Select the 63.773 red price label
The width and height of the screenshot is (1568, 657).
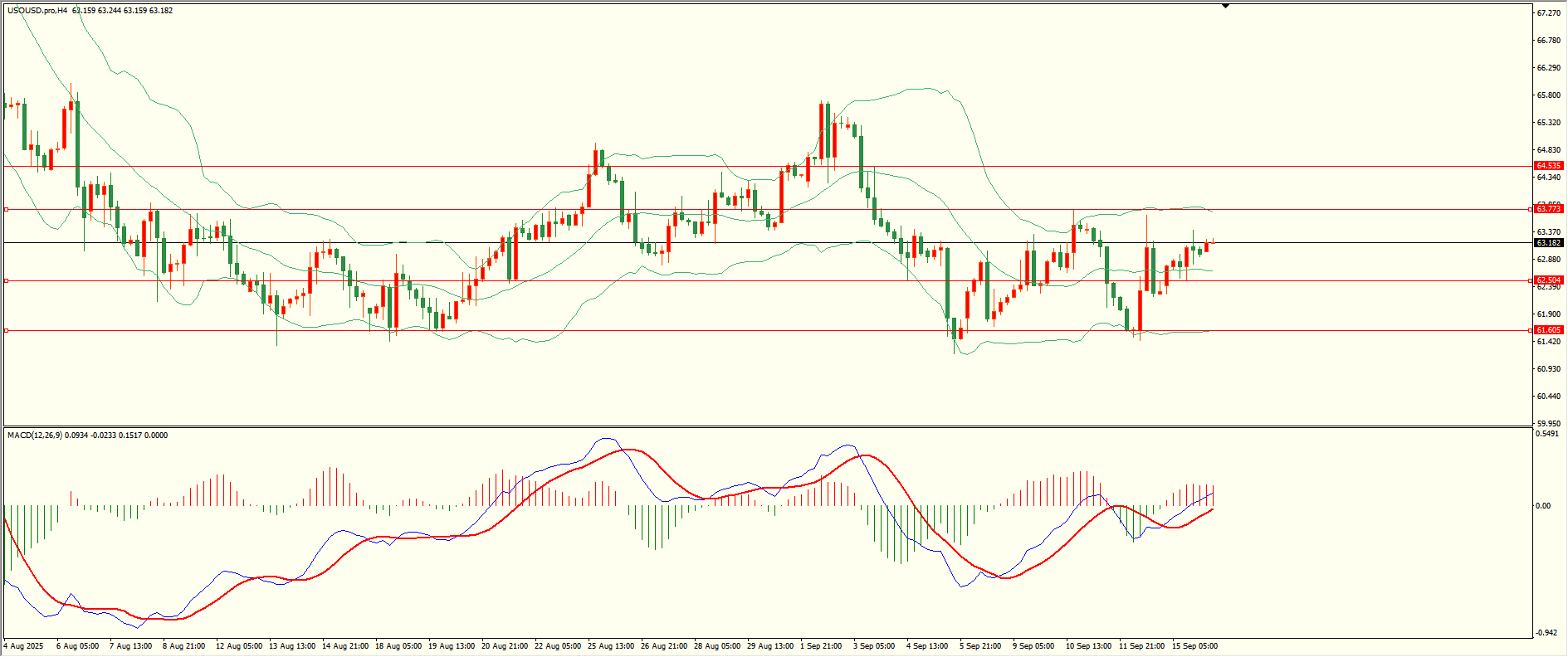[x=1548, y=209]
